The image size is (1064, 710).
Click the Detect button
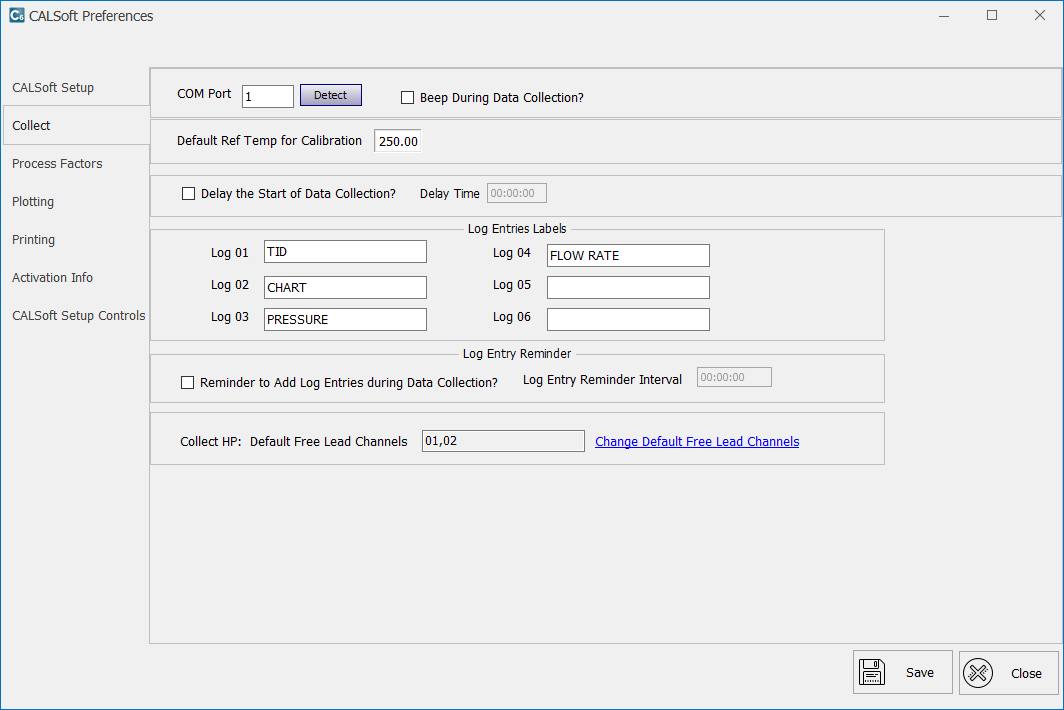coord(330,95)
